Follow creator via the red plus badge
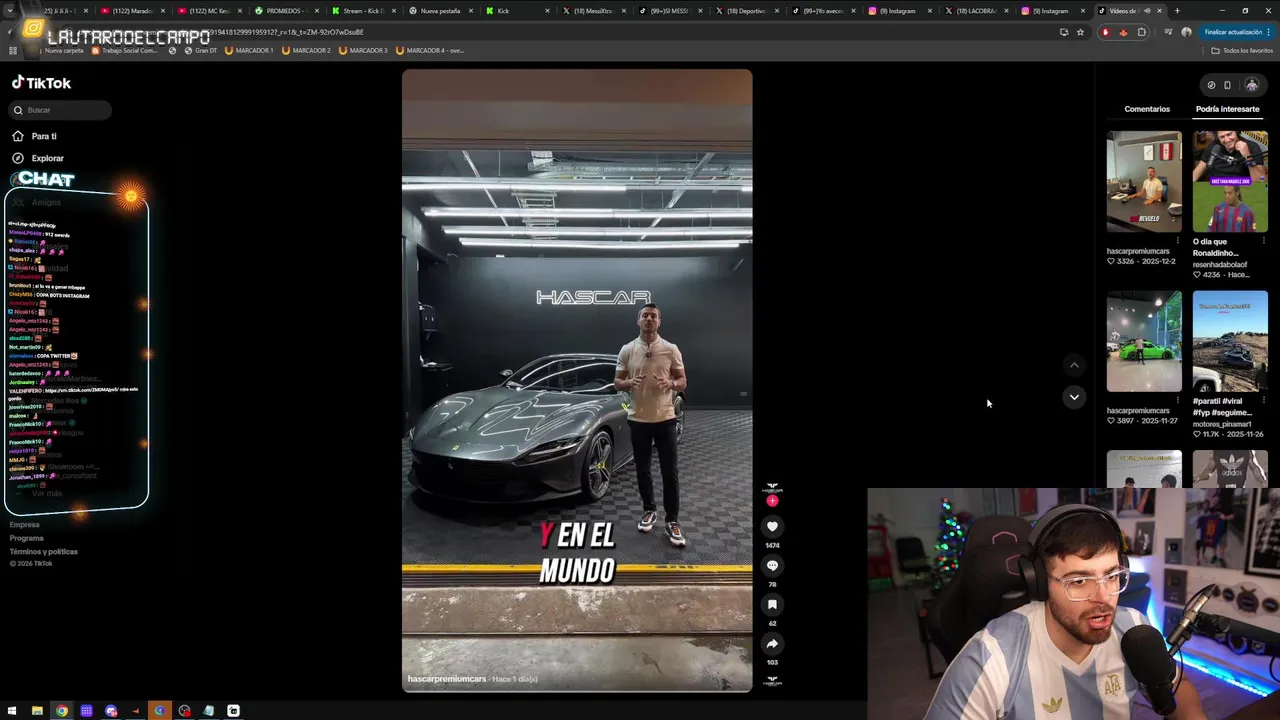 [772, 501]
